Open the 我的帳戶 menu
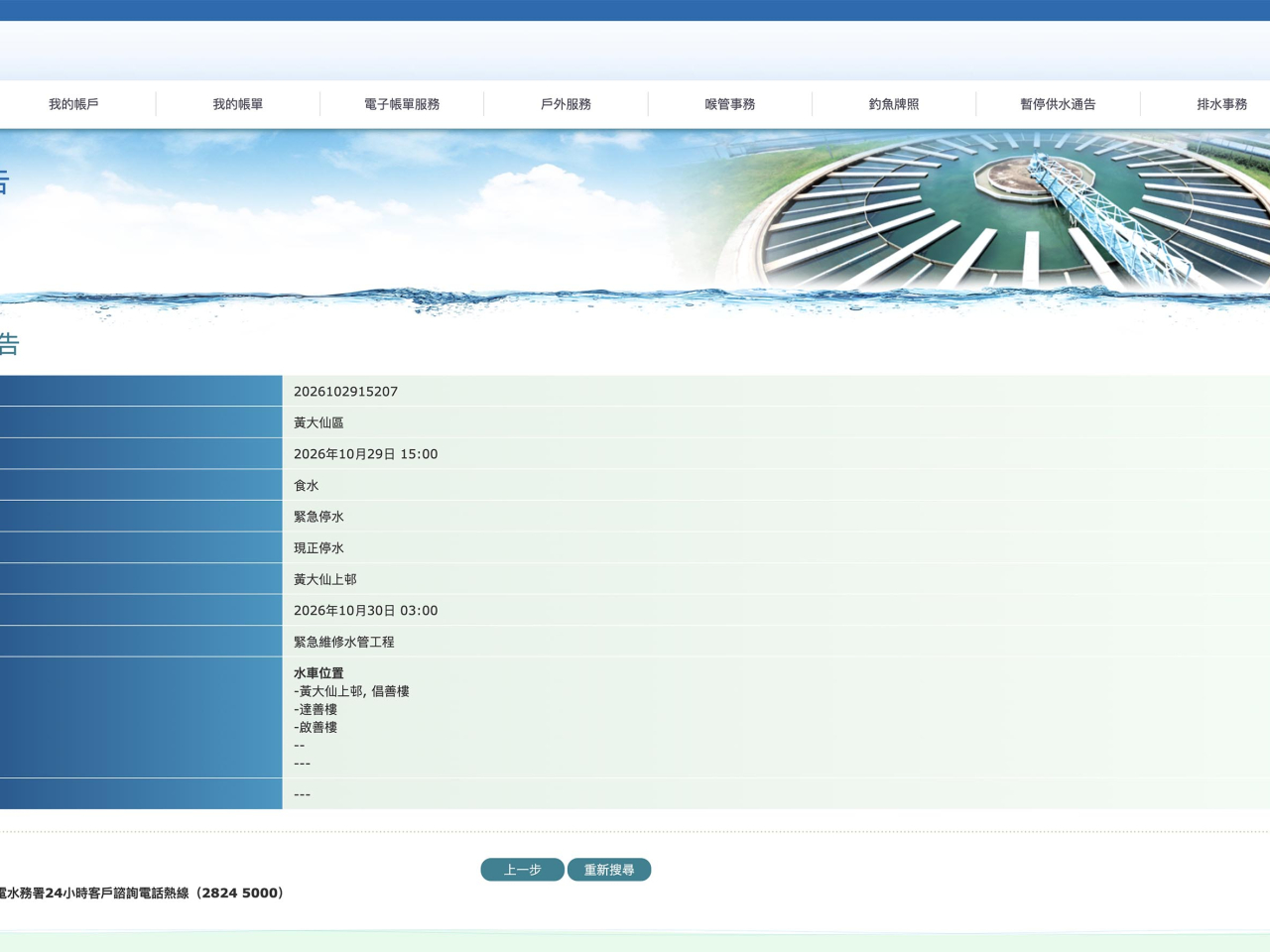The width and height of the screenshot is (1270, 952). tap(73, 104)
